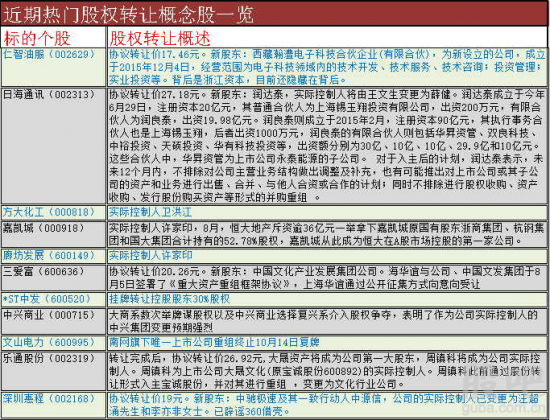Image resolution: width=550 pixels, height=420 pixels.
Task: Open stock 乐通股份 (002319)
Action: click(49, 358)
